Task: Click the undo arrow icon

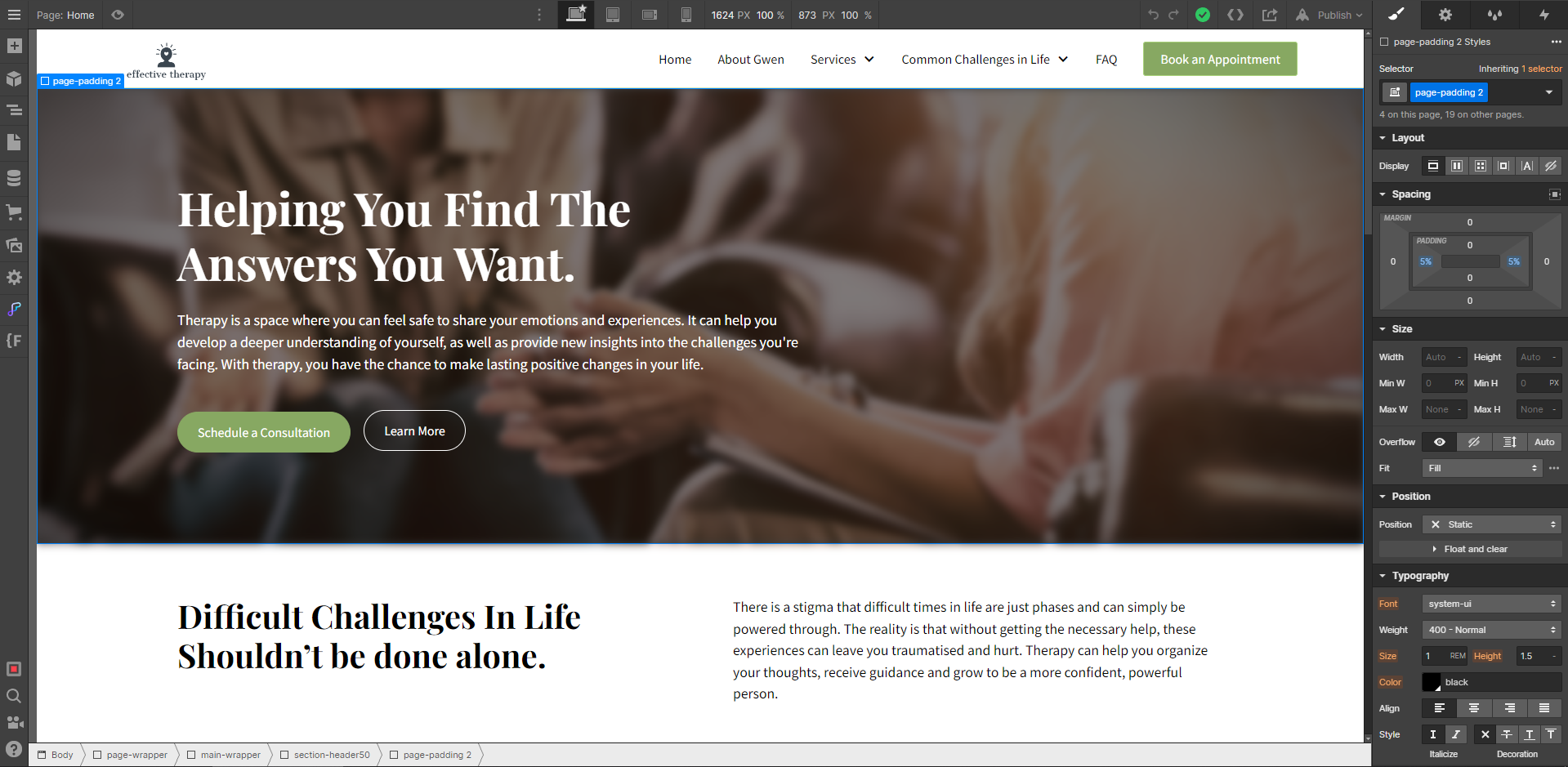Action: tap(1153, 15)
